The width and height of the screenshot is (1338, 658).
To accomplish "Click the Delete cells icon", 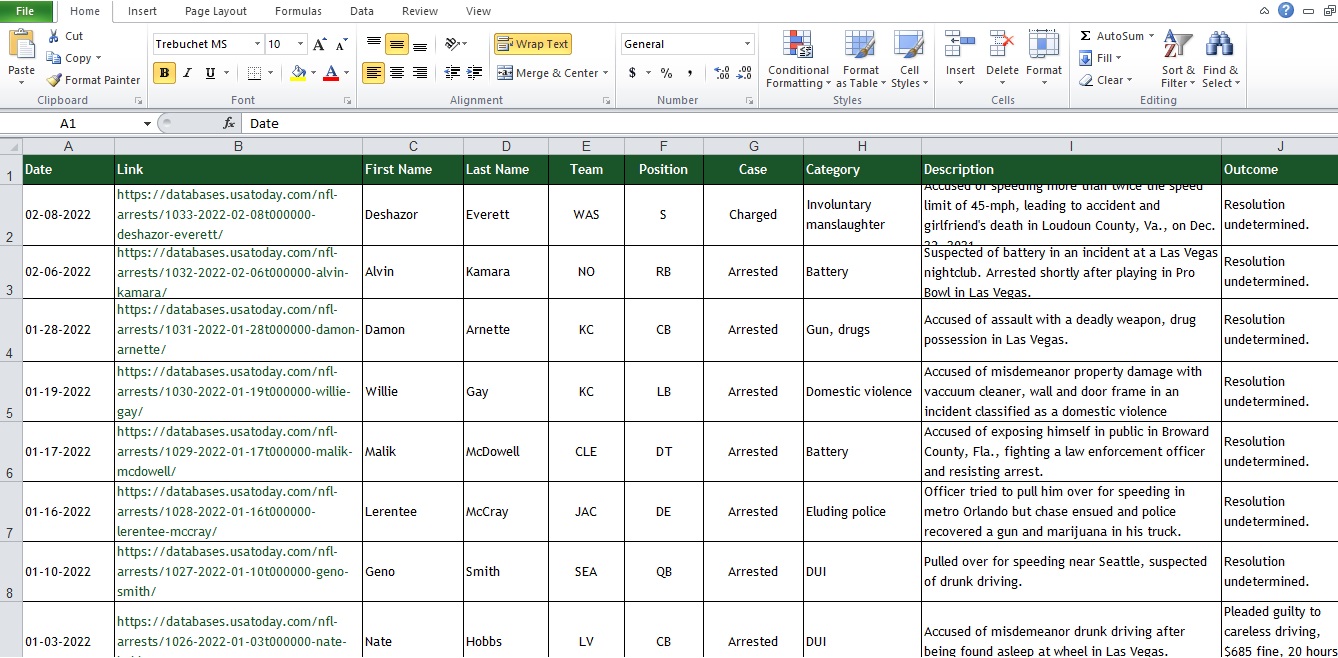I will (1002, 45).
